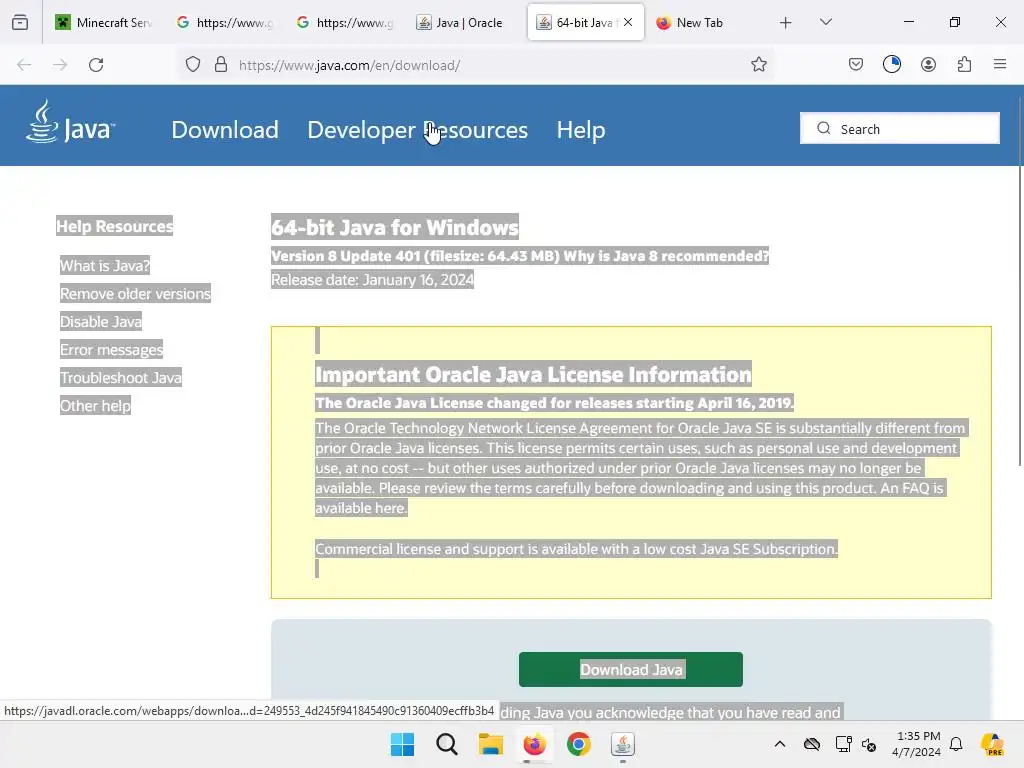Reload the current page
Screen dimensions: 1024x768
tap(96, 65)
